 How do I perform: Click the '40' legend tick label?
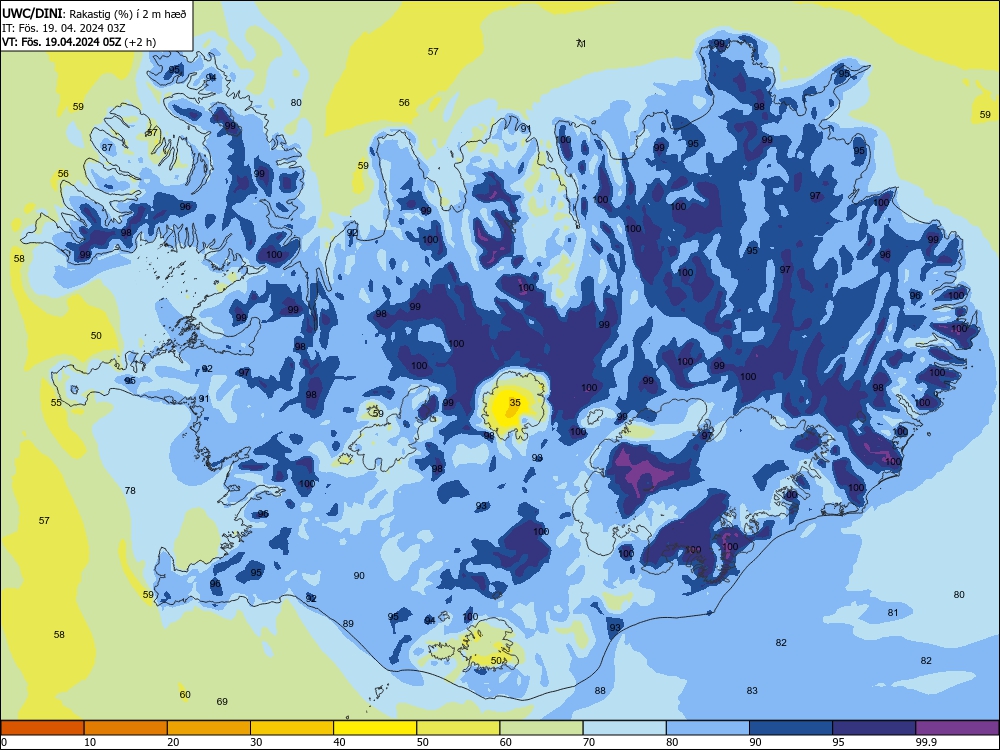[x=339, y=742]
